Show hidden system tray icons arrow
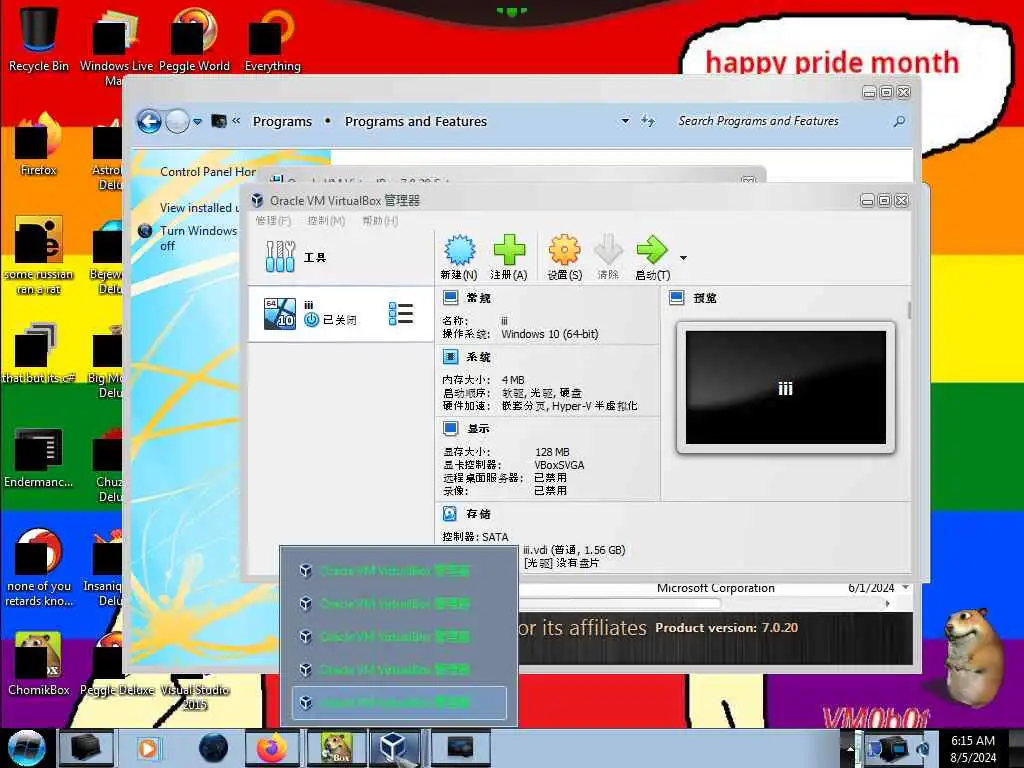Viewport: 1024px width, 768px height. click(x=850, y=748)
